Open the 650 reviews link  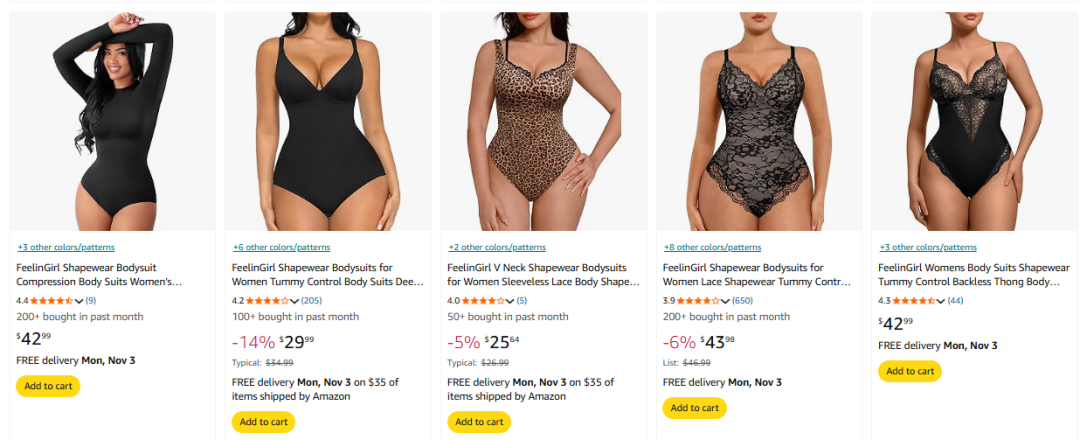point(743,300)
